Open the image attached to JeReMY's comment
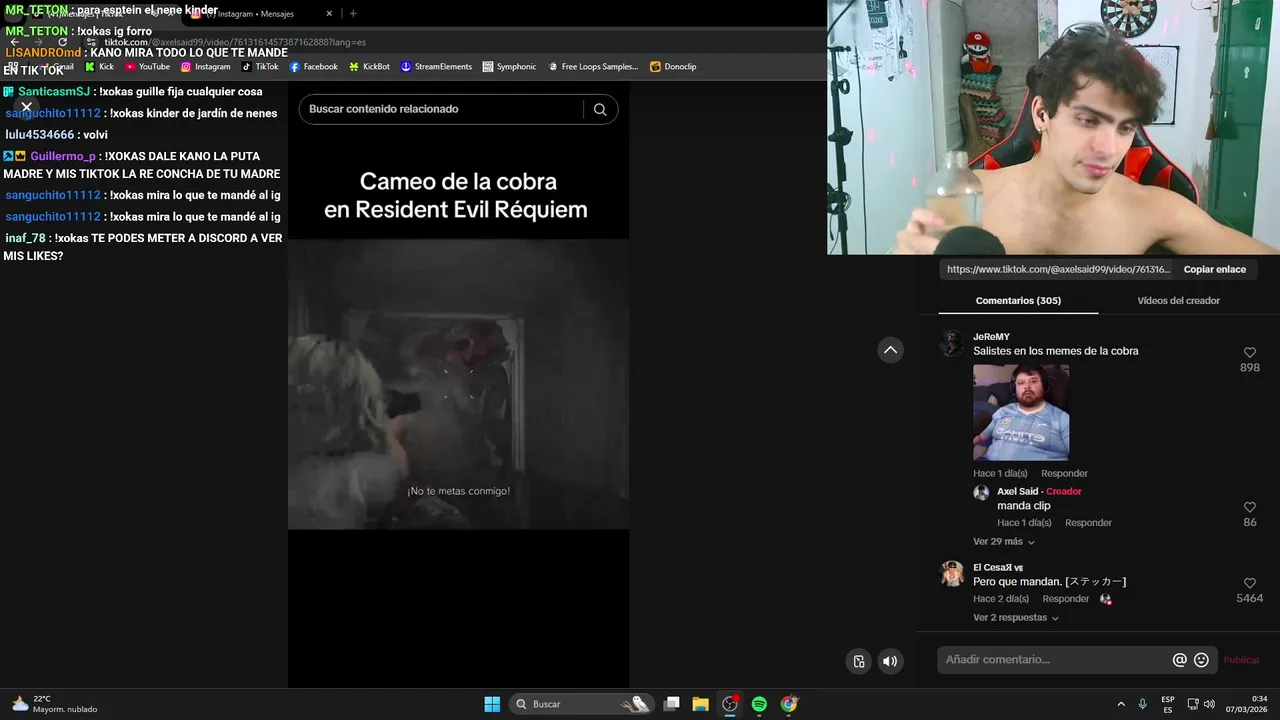This screenshot has height=720, width=1280. (x=1021, y=412)
